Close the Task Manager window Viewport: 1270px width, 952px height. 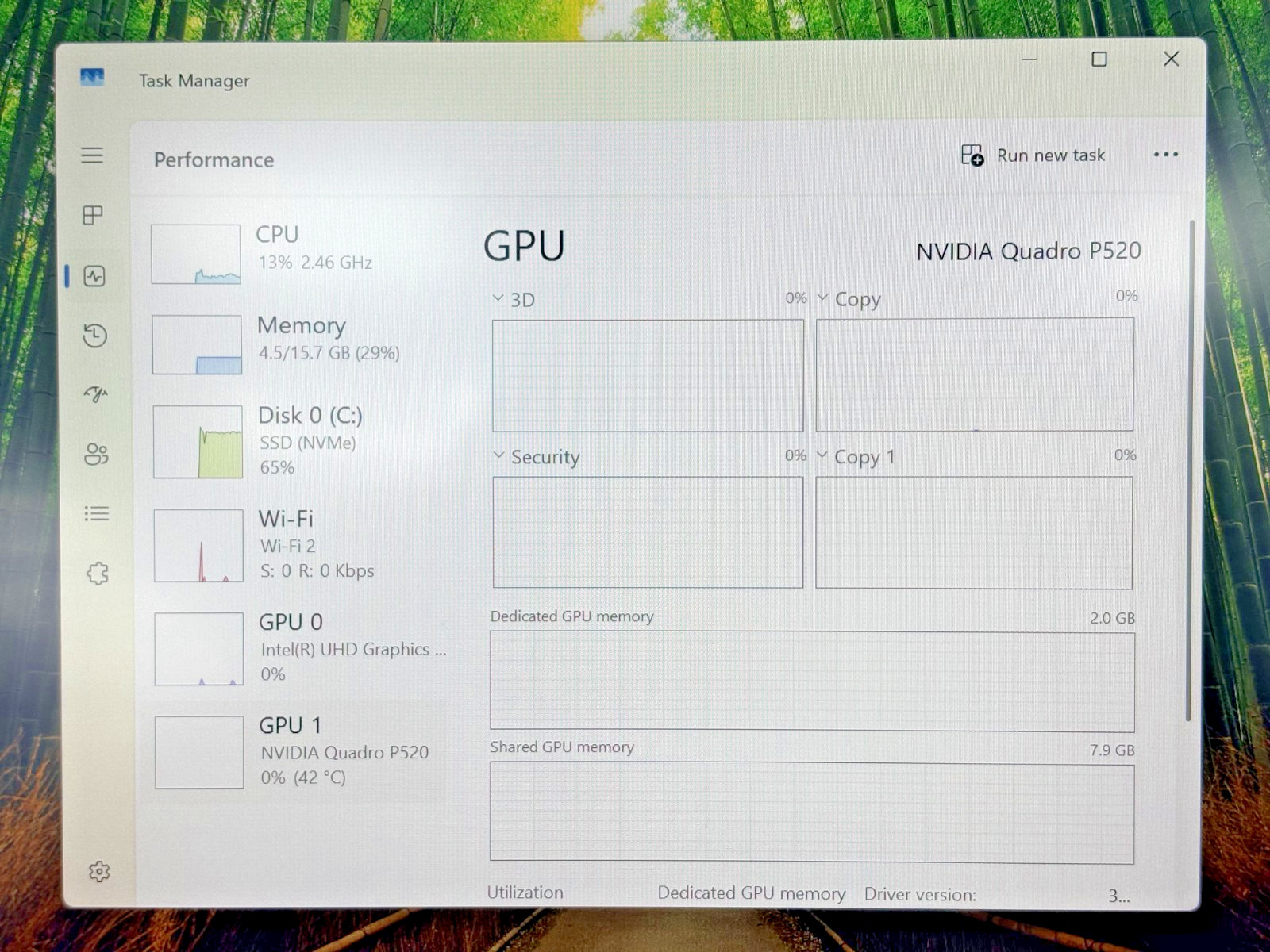point(1171,59)
